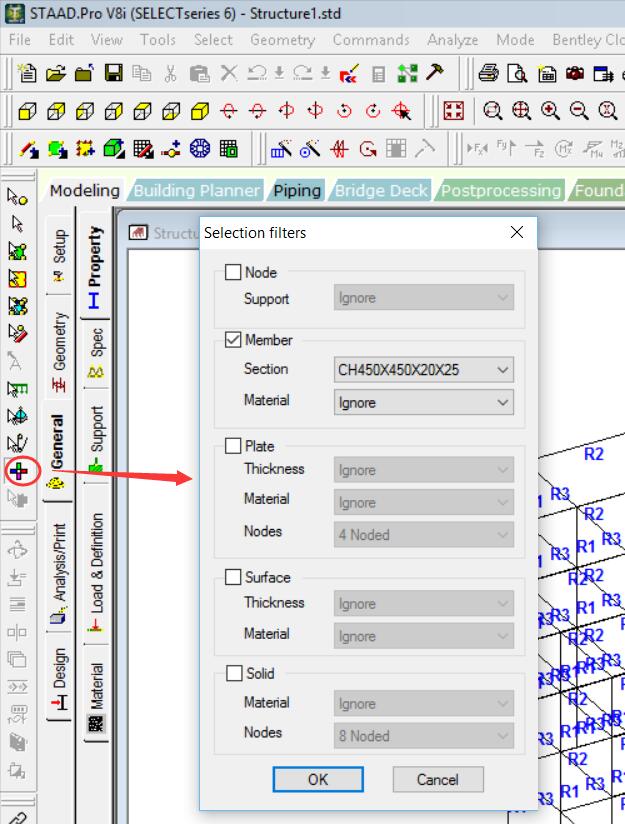Switch to the Building Planner tab

coord(197,190)
